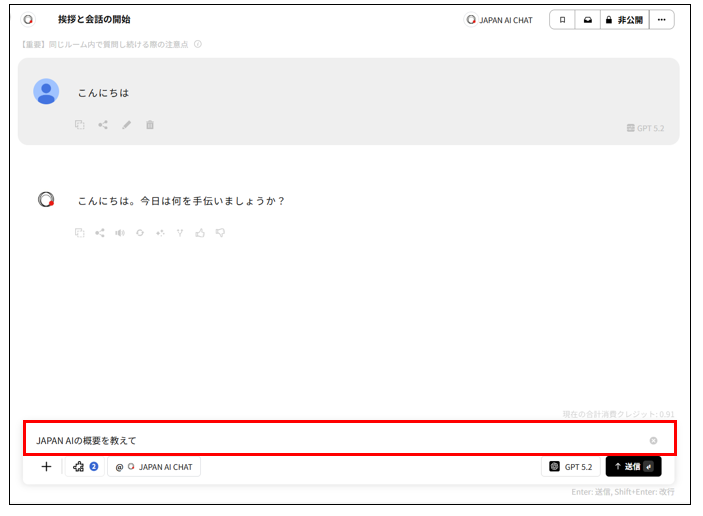Give the AI response a thumbs up
The height and width of the screenshot is (516, 703).
pos(200,233)
